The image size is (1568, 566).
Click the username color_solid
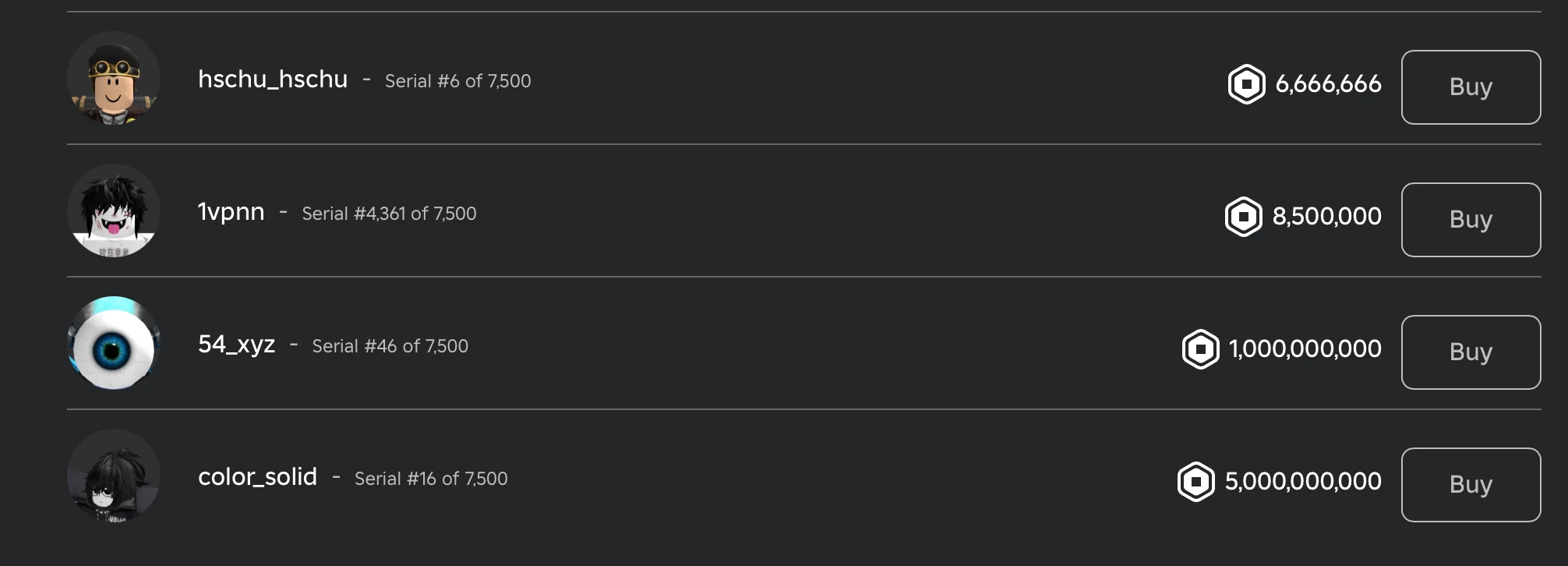[257, 476]
